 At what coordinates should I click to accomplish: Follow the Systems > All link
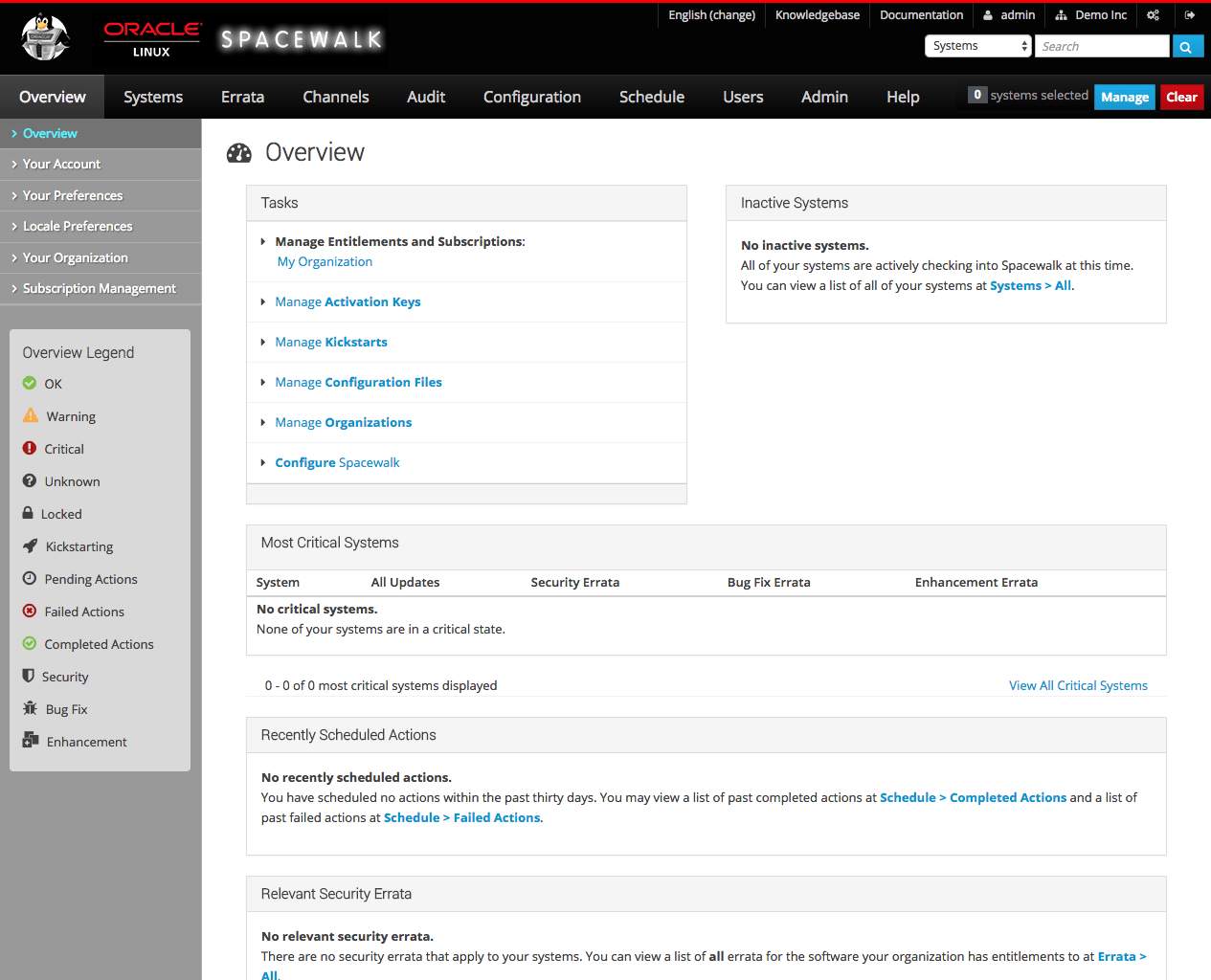click(x=1030, y=286)
